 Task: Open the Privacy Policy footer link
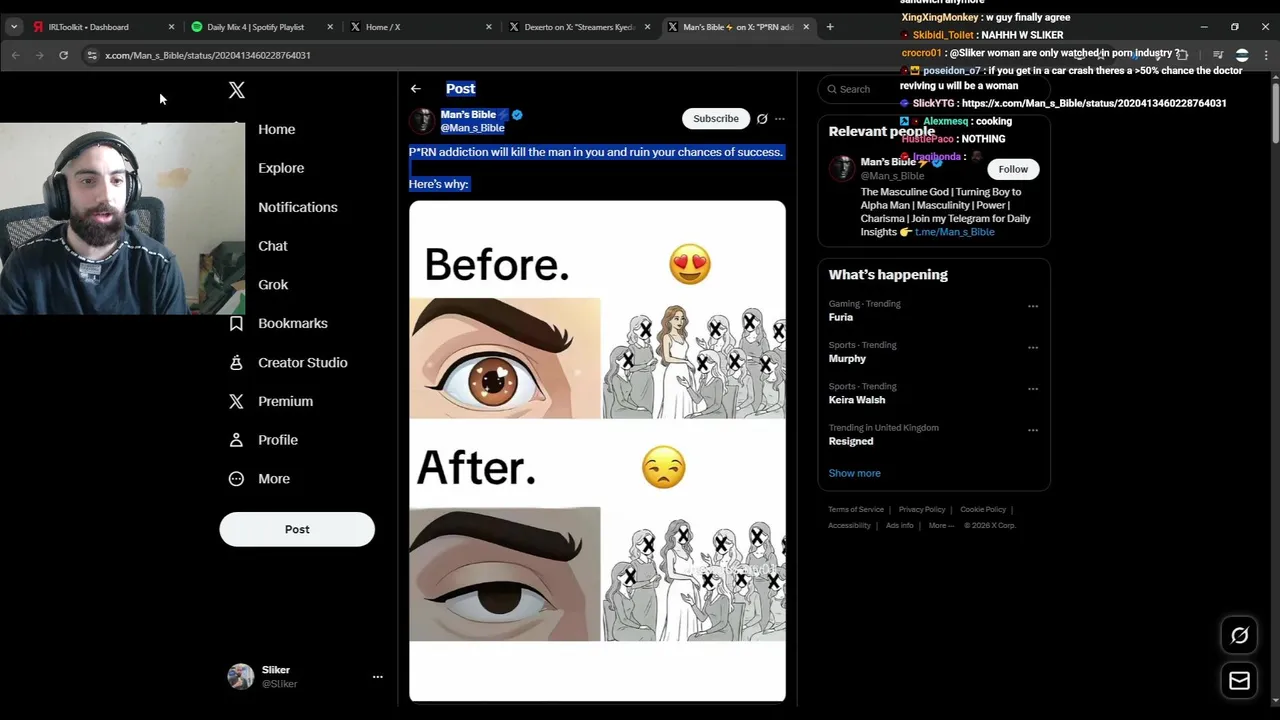pos(922,510)
